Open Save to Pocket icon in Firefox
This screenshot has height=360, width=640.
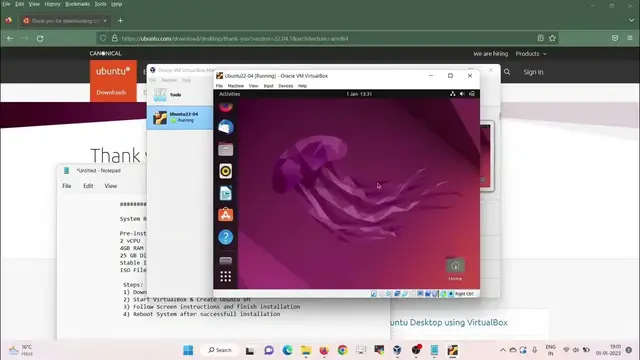coord(615,38)
